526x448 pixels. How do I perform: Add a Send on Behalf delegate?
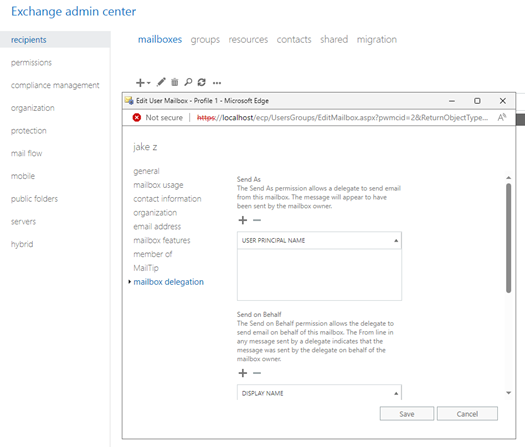click(243, 373)
